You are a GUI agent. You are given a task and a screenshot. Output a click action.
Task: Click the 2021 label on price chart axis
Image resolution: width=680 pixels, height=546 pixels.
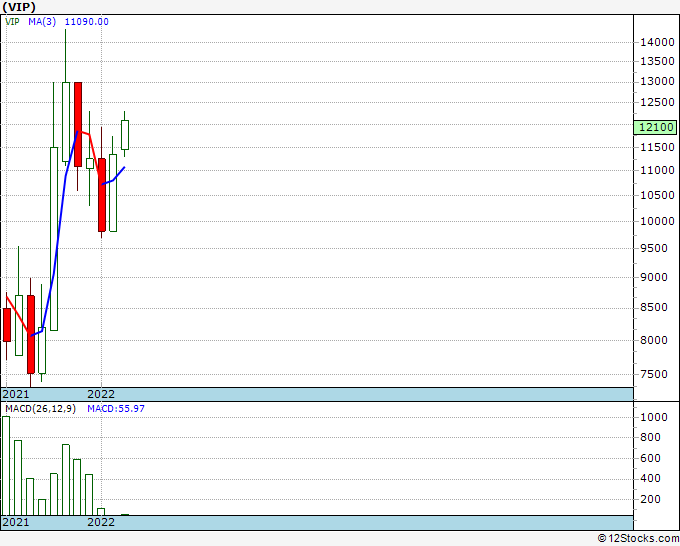click(x=16, y=394)
